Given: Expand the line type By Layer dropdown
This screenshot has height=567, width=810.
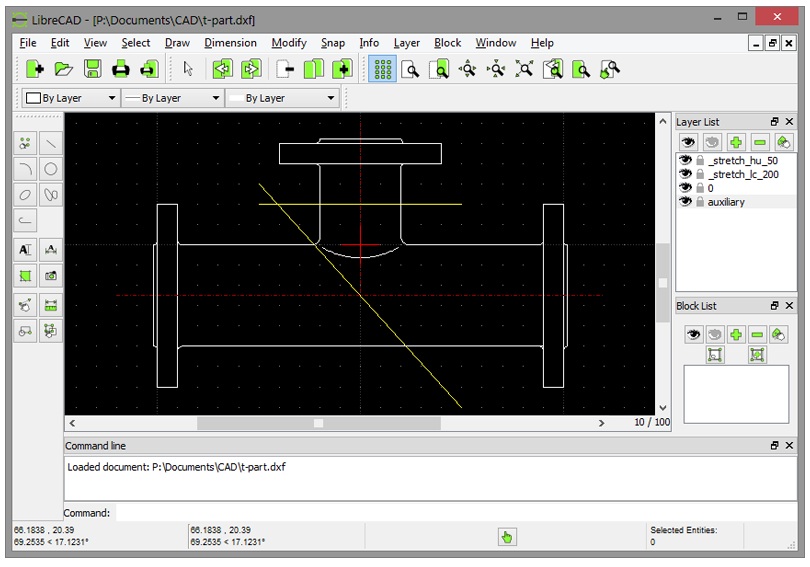Looking at the screenshot, I should coord(282,98).
